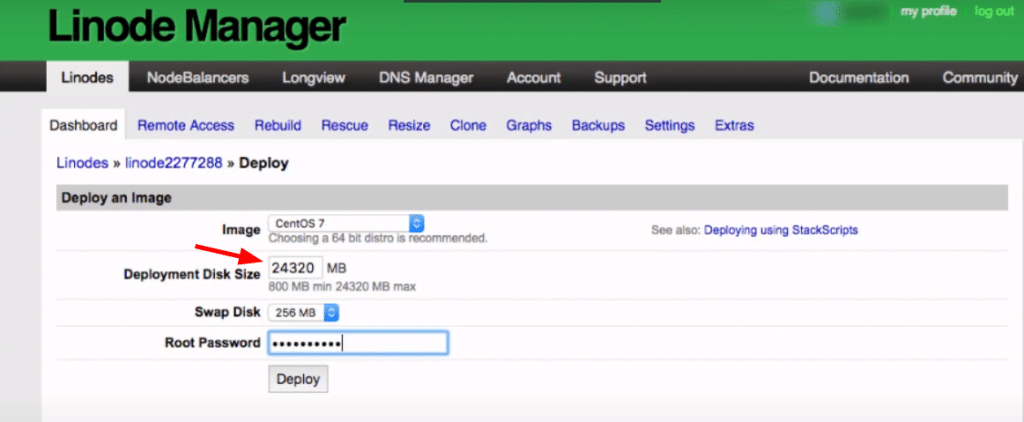
Task: Click the Root Password label
Action: [x=212, y=343]
